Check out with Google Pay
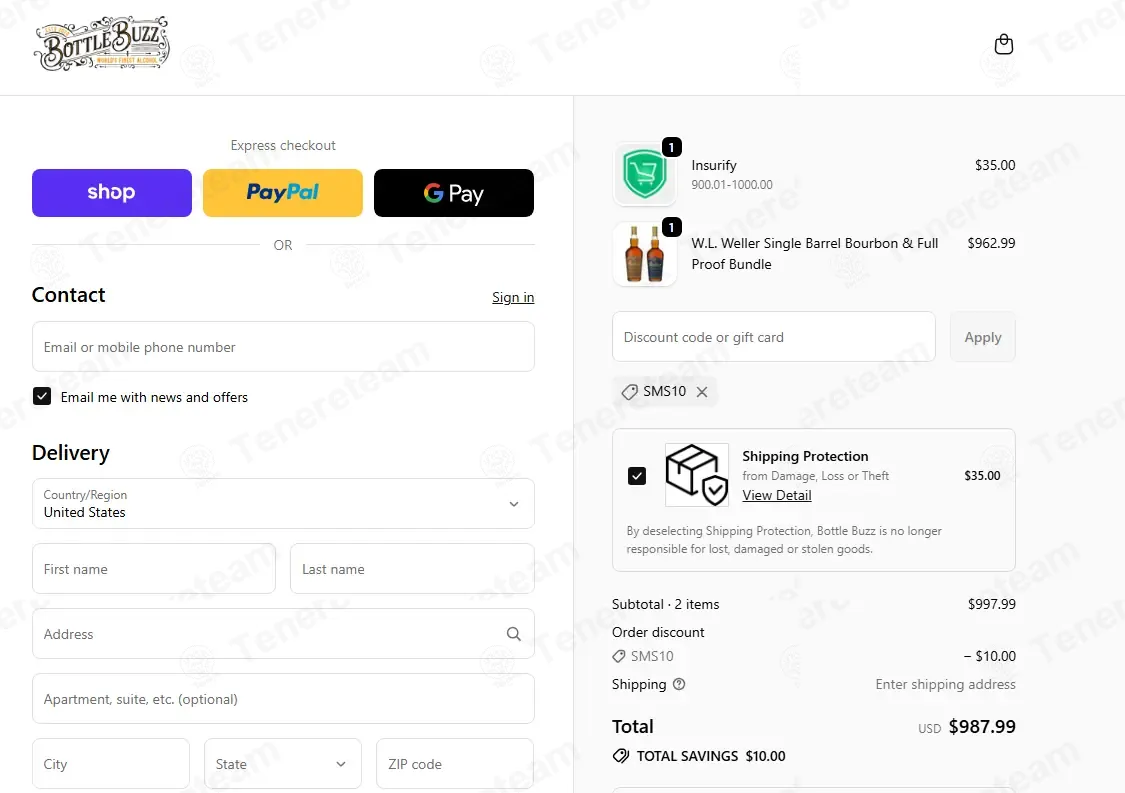 [453, 193]
